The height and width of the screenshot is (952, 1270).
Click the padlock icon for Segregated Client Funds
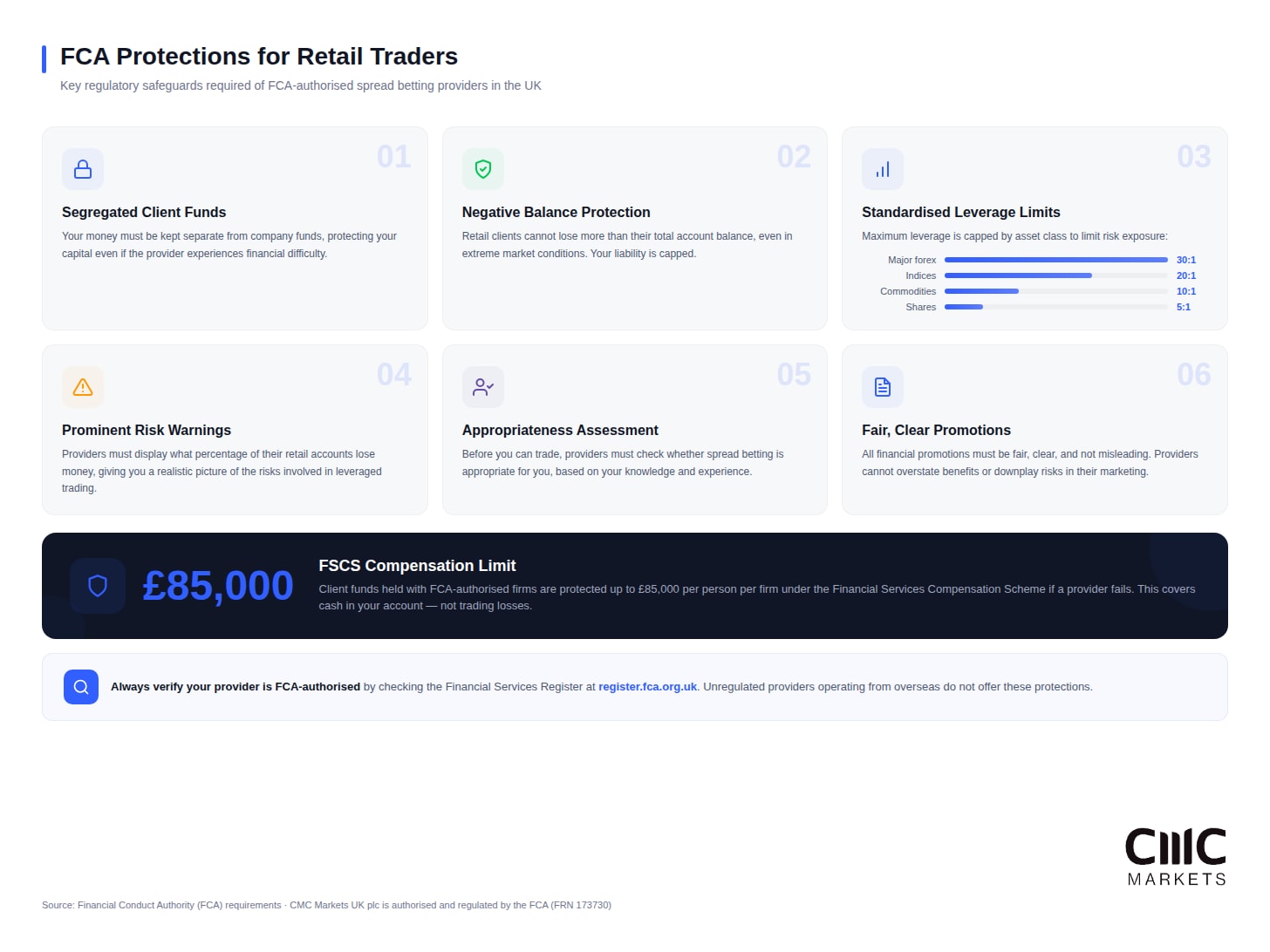point(83,169)
